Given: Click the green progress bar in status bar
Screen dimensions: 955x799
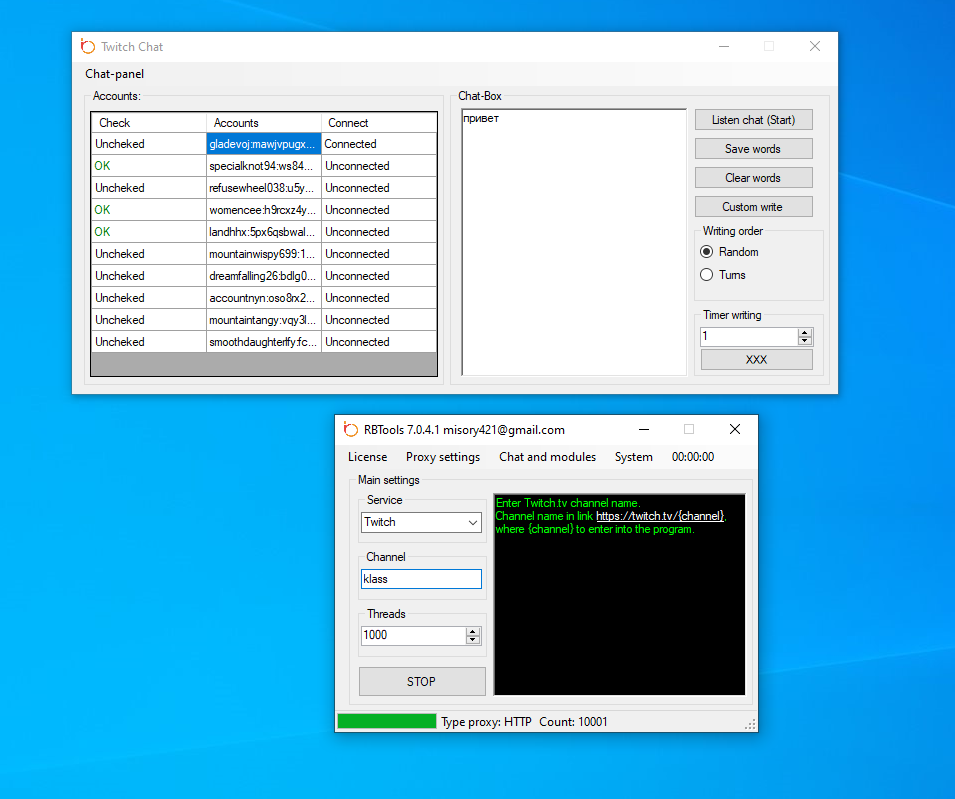Looking at the screenshot, I should 387,721.
